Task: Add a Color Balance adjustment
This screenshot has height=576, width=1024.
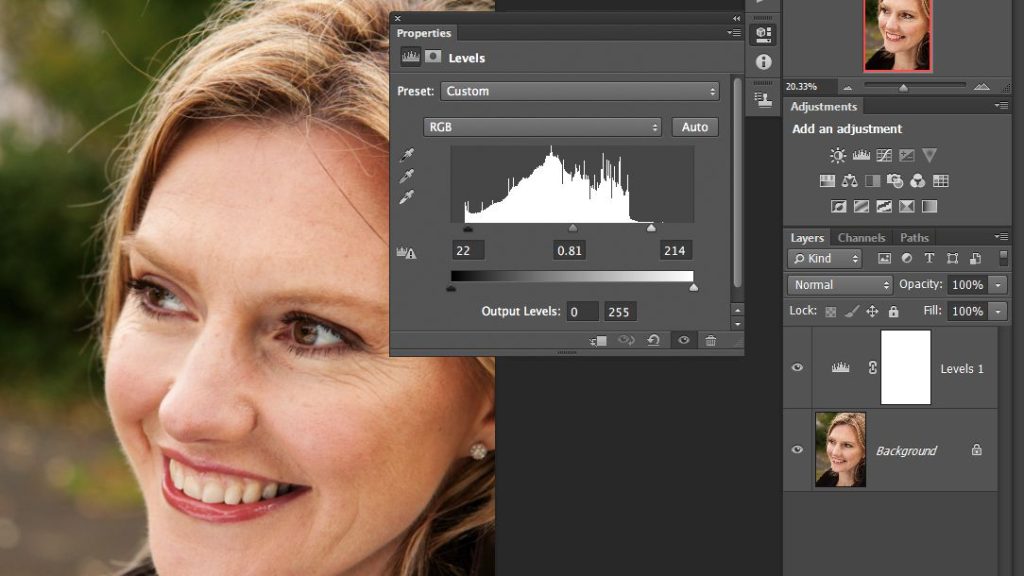Action: [850, 181]
